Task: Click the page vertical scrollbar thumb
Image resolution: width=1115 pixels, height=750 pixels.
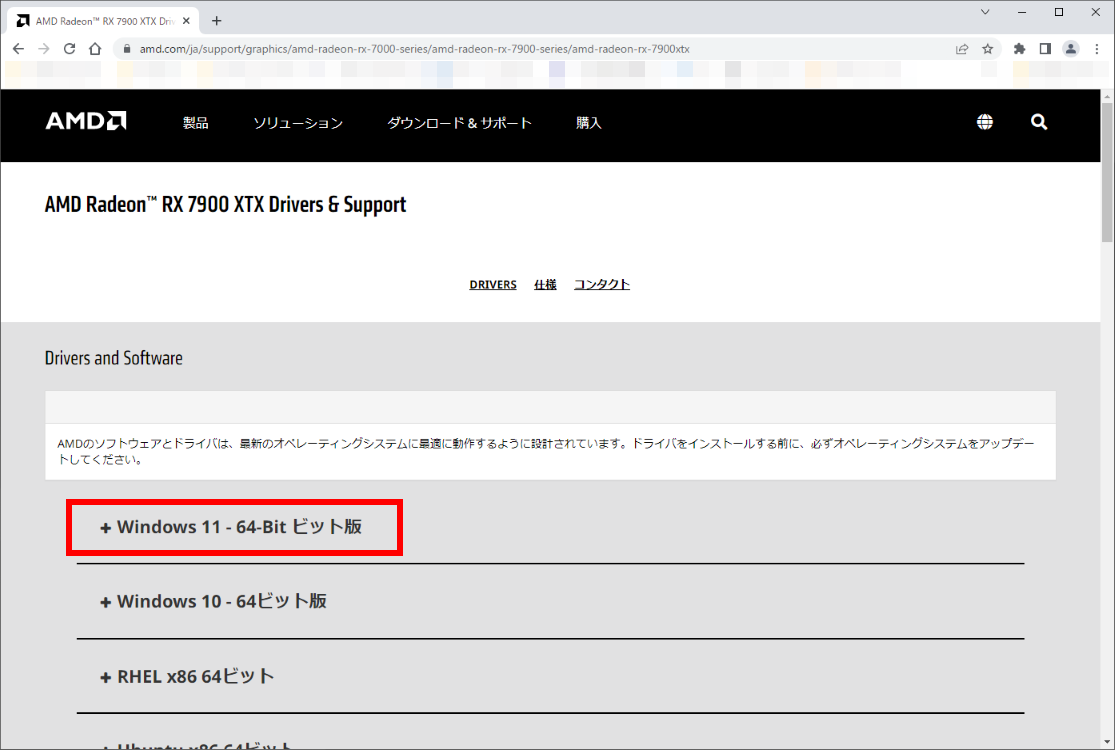Action: pos(1107,172)
